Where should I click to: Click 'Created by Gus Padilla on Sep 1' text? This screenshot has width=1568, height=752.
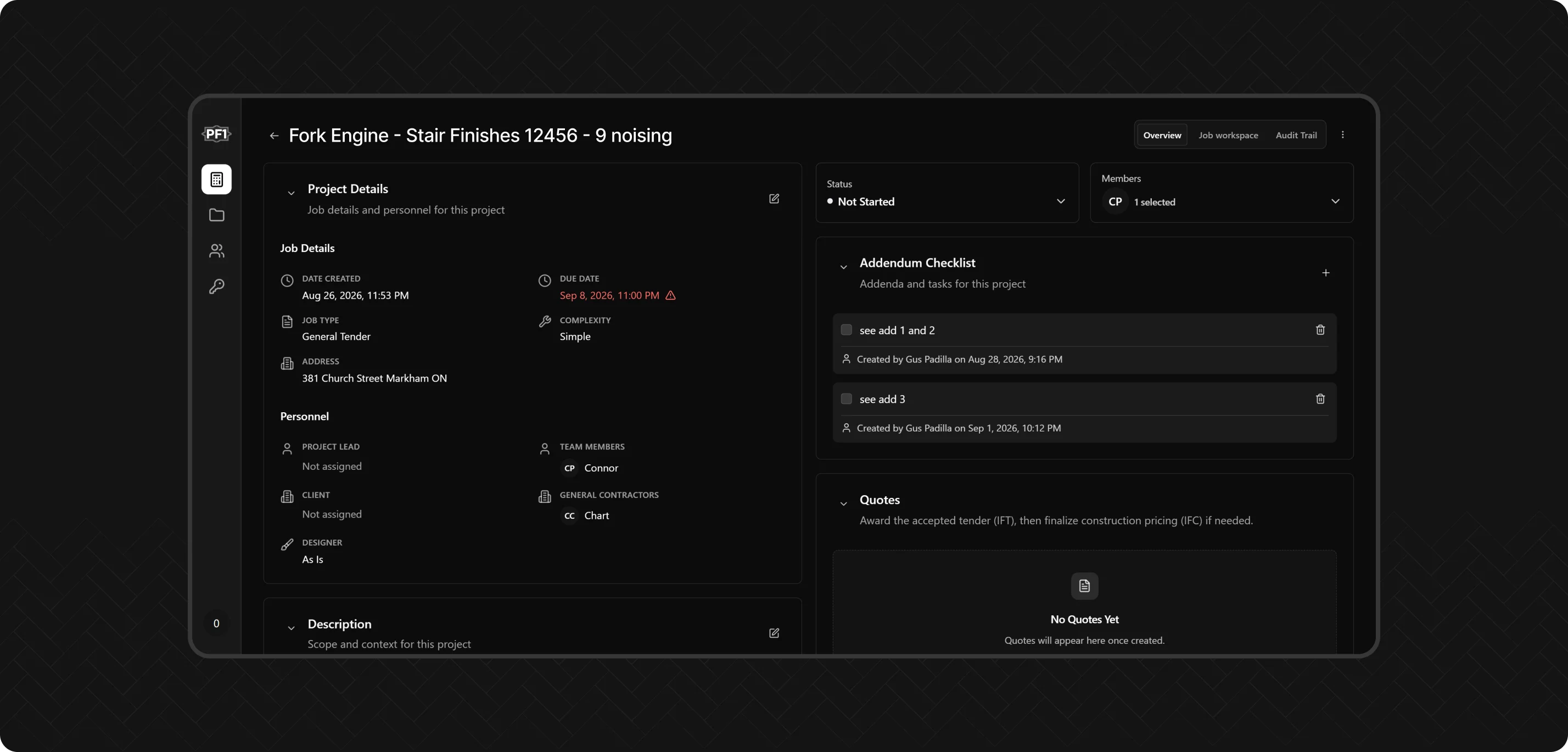tap(958, 428)
